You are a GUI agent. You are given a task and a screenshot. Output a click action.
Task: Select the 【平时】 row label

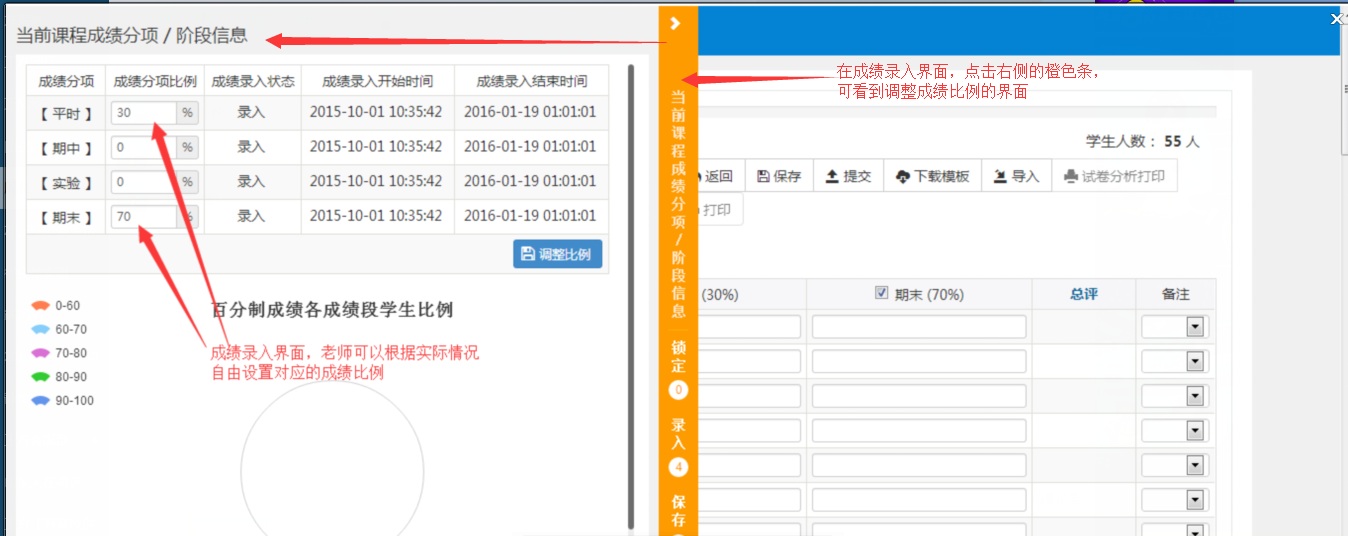[x=66, y=113]
